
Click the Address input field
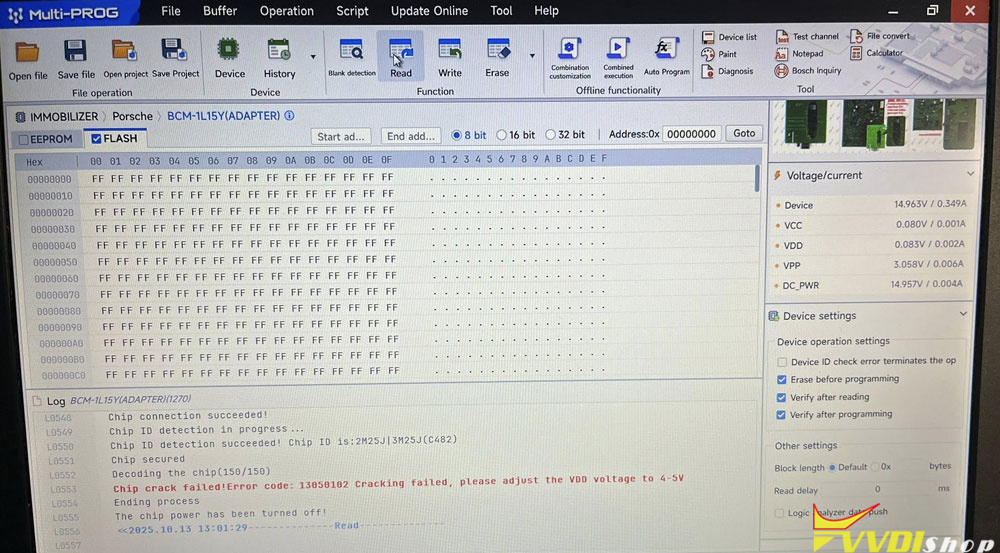click(x=690, y=134)
